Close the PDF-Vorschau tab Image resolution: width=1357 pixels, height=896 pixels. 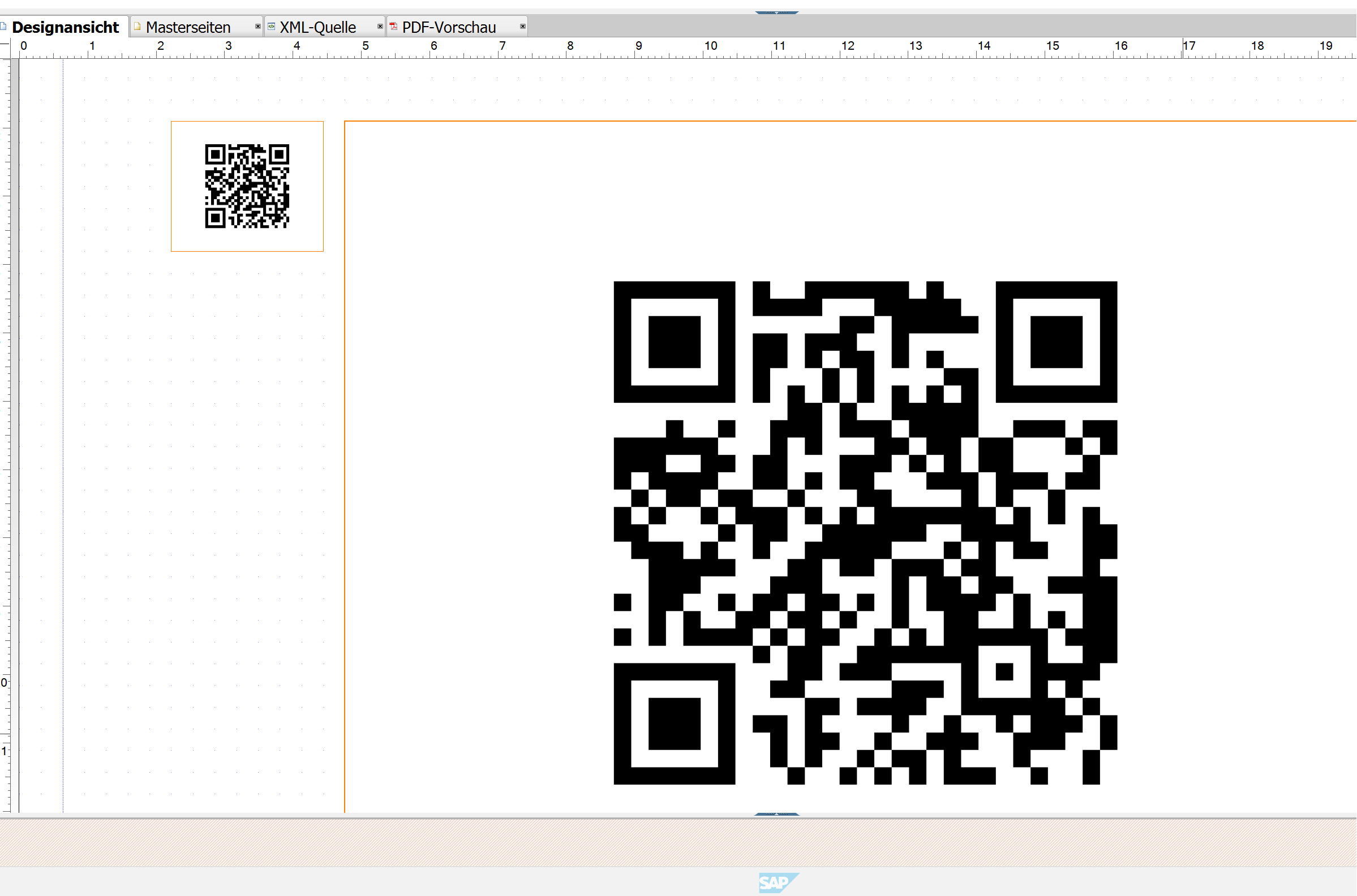(x=522, y=26)
